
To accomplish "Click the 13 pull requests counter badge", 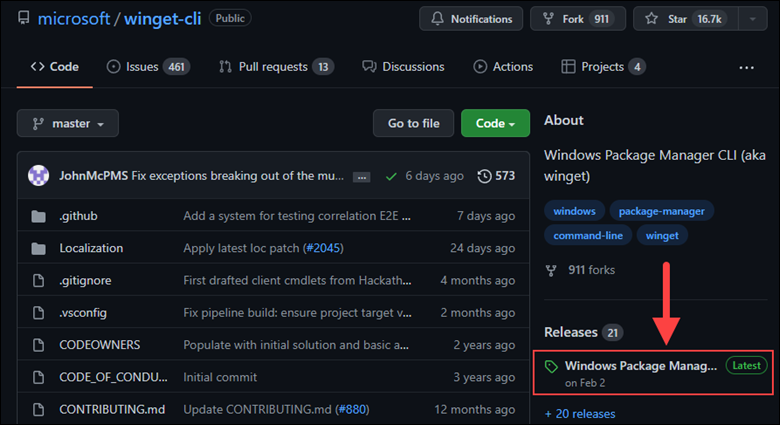I will point(323,67).
